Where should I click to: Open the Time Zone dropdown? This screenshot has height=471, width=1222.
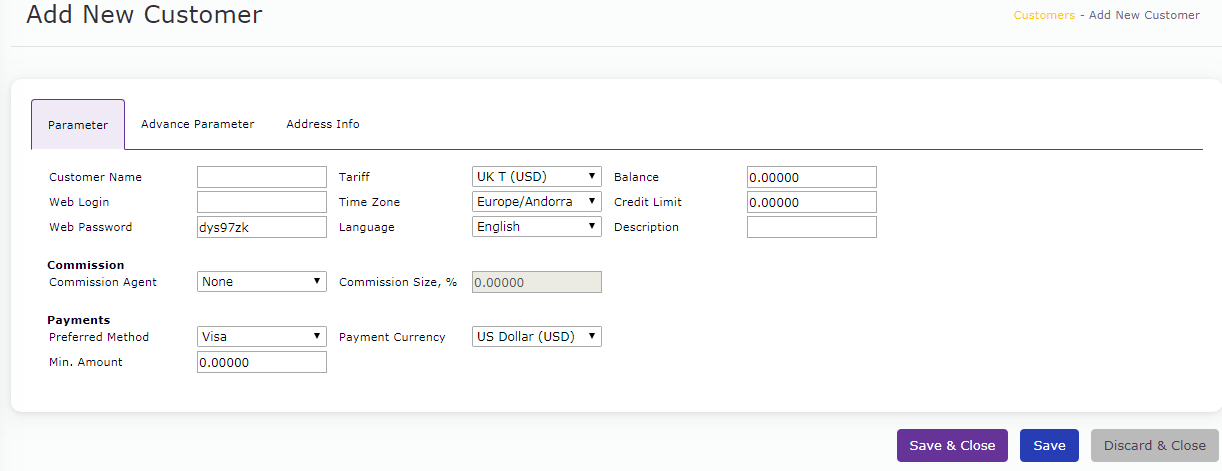pyautogui.click(x=536, y=202)
